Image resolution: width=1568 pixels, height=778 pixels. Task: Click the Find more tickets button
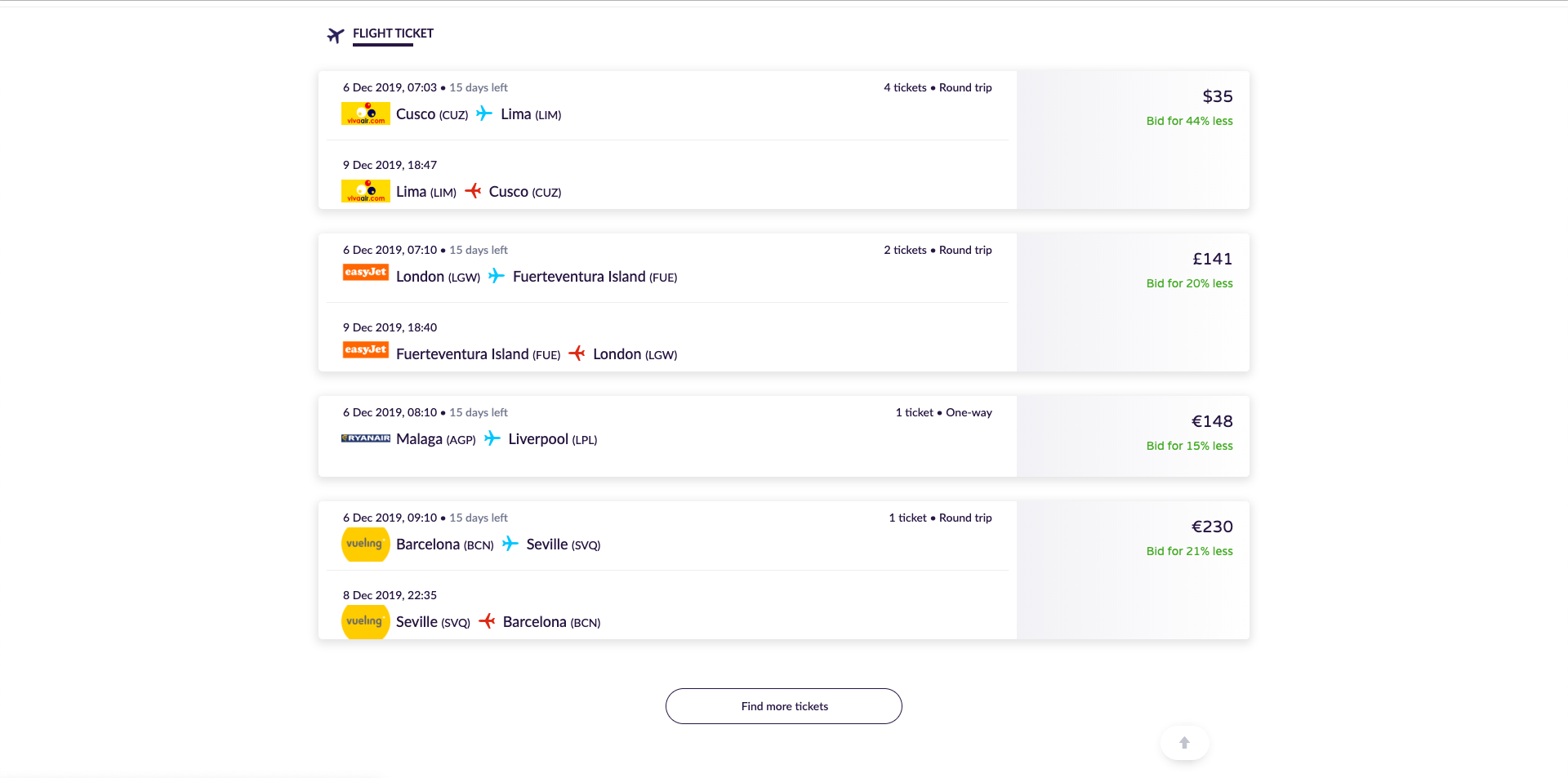coord(784,706)
